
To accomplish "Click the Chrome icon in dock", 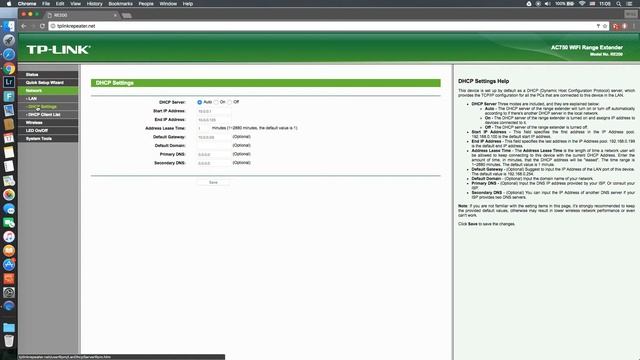I will click(x=9, y=68).
